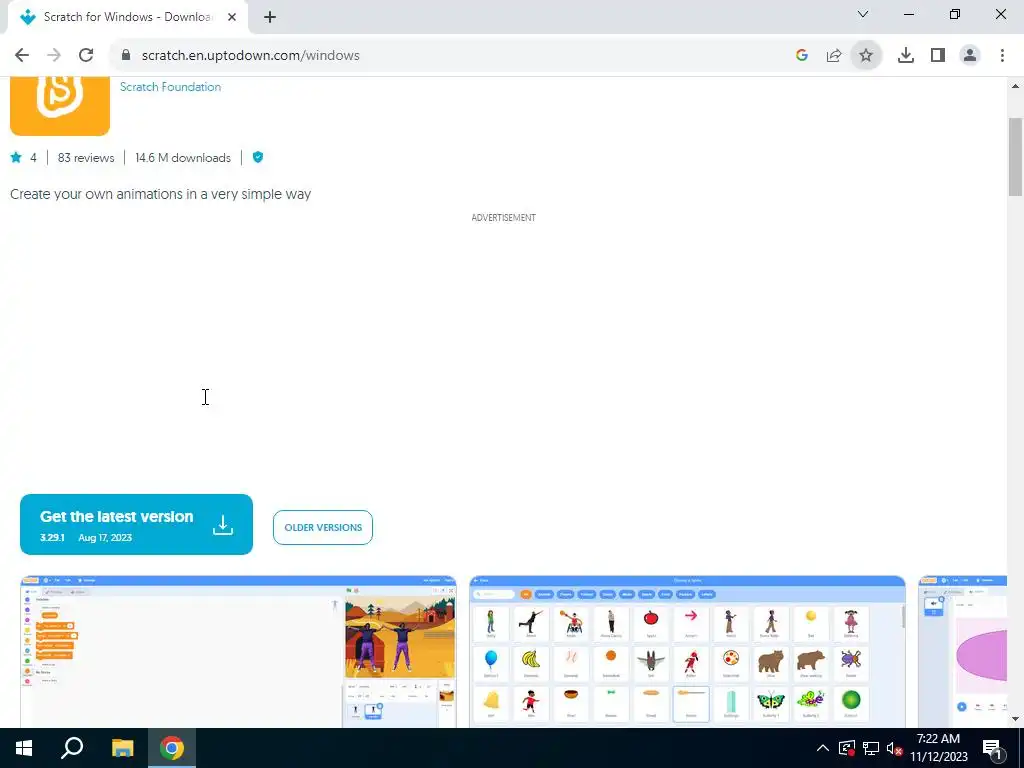
Task: Open Scratch Foundation developer link
Action: pyautogui.click(x=170, y=87)
